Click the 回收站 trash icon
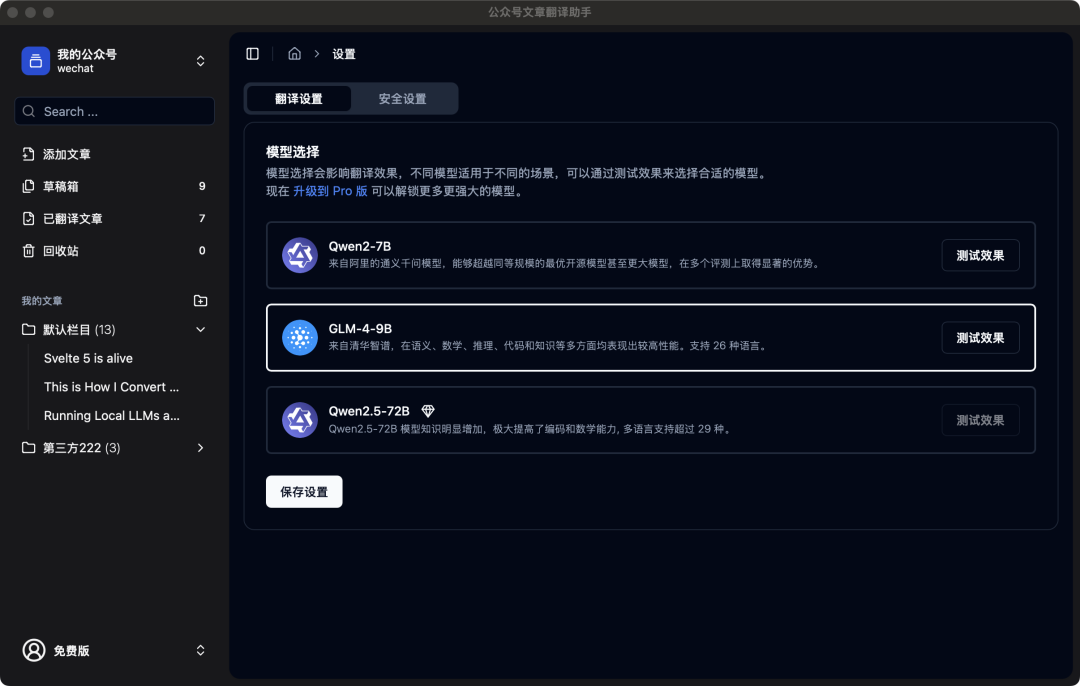 [28, 251]
